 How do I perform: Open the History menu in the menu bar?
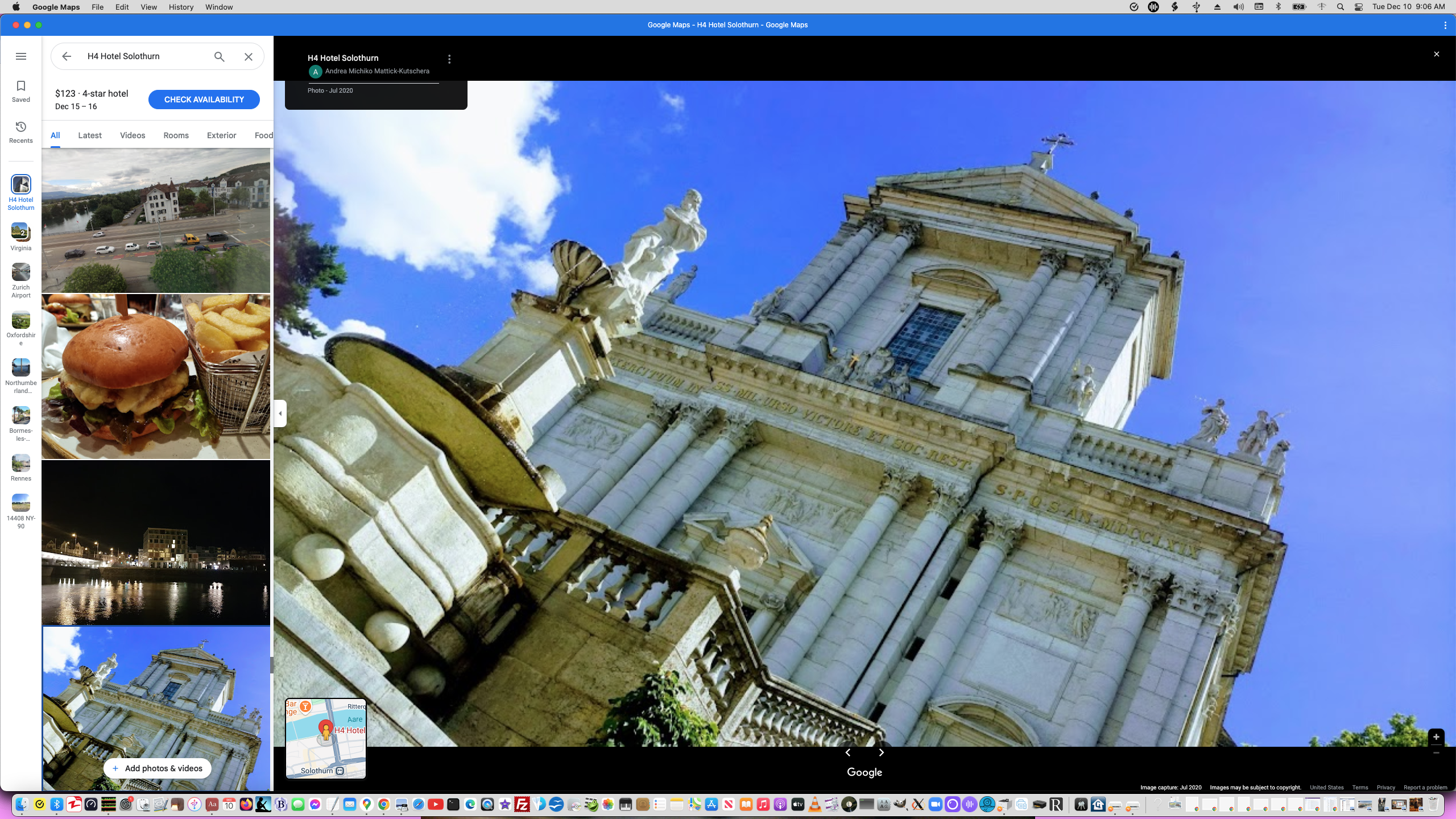click(180, 7)
